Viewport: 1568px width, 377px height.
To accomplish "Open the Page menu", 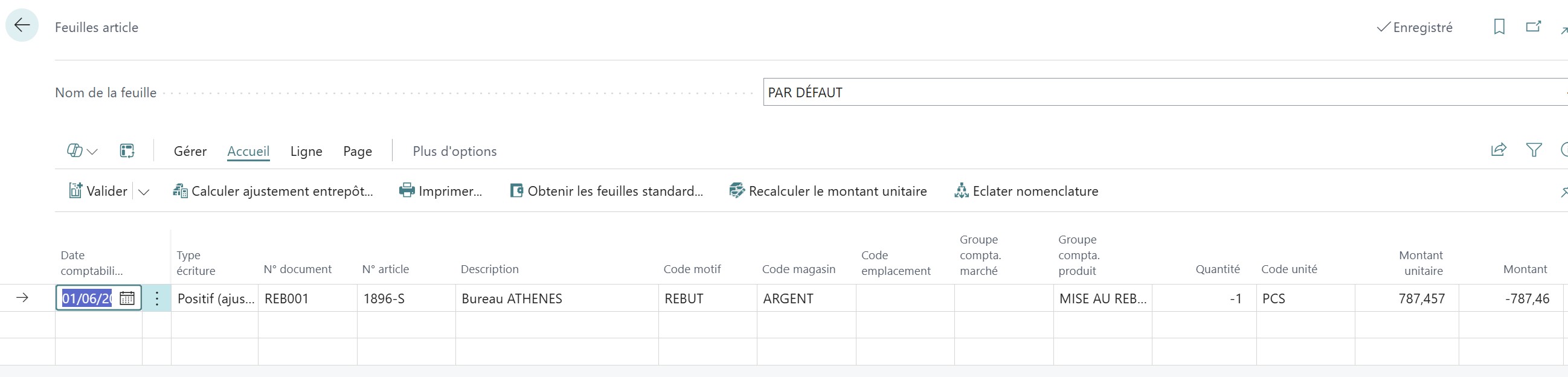I will click(358, 151).
